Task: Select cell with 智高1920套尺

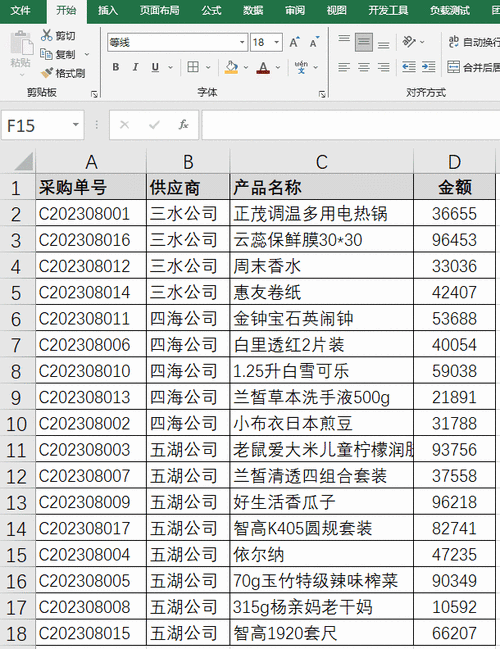Action: [x=322, y=633]
